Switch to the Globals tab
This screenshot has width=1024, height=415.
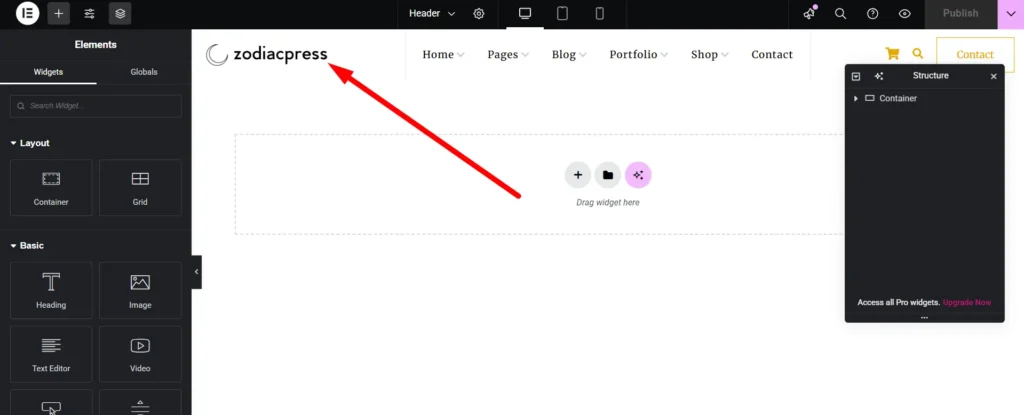[144, 72]
